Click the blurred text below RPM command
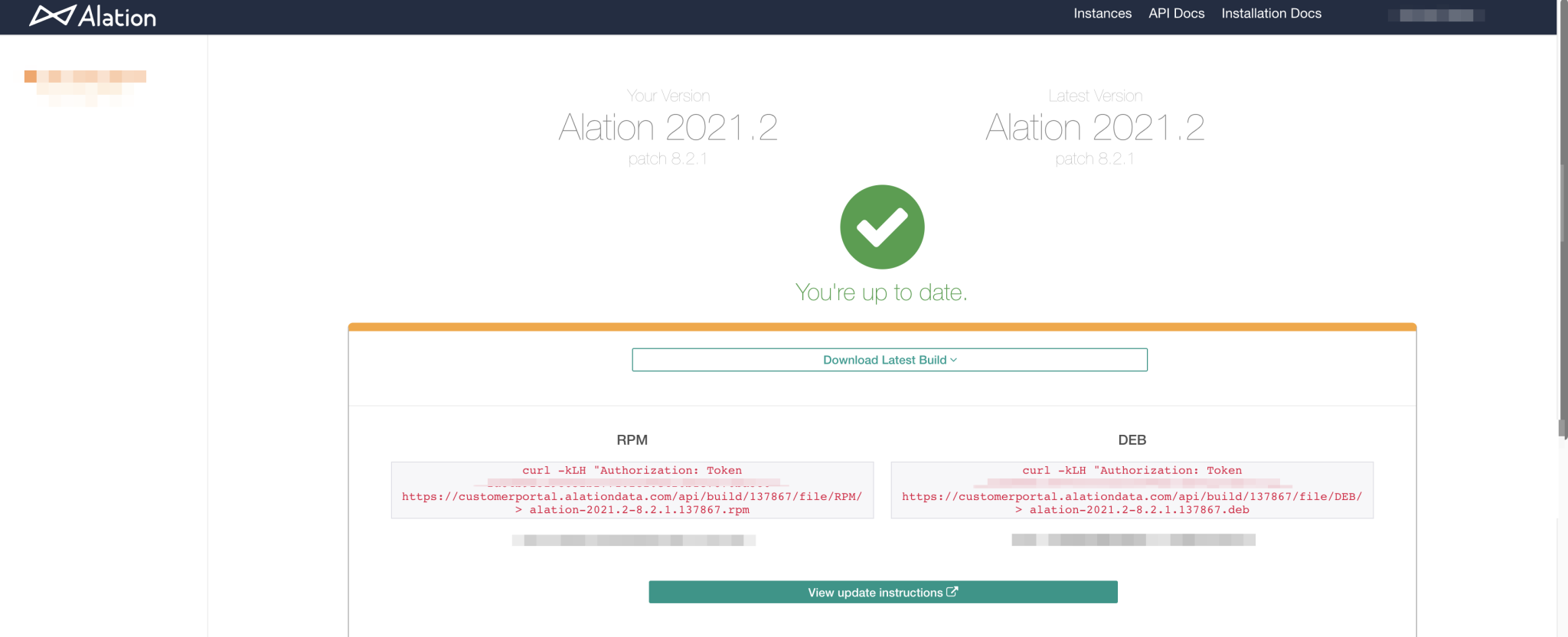This screenshot has height=637, width=1568. click(x=634, y=541)
